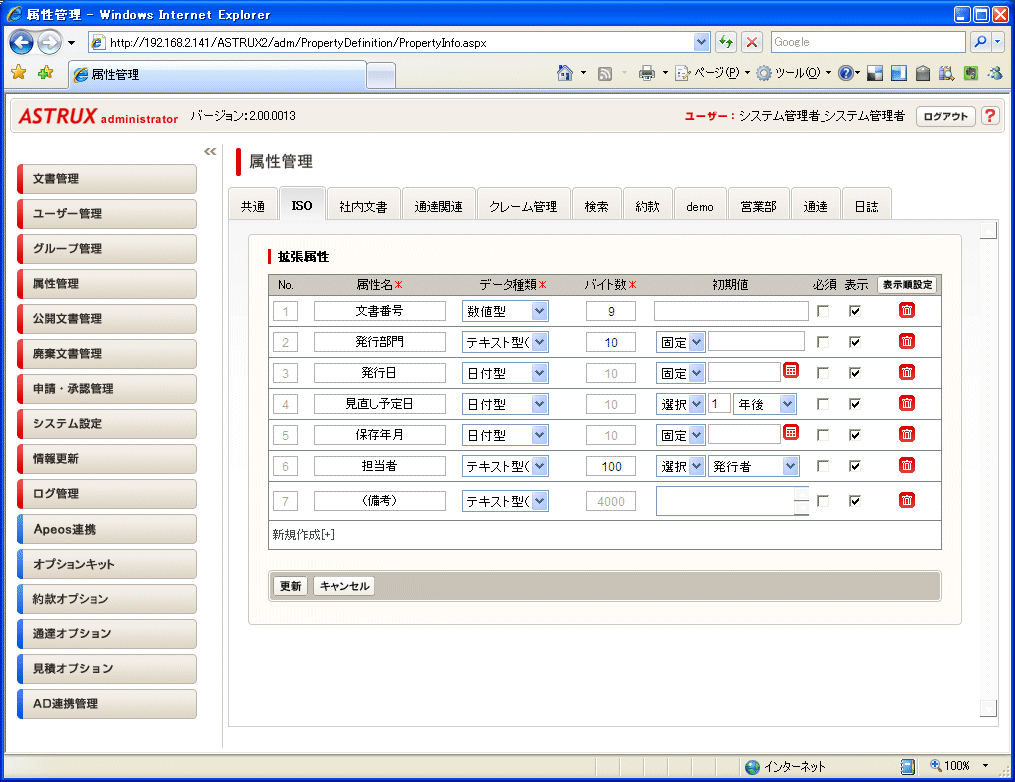Open data type dropdown for 文書番号
1015x782 pixels.
[540, 311]
